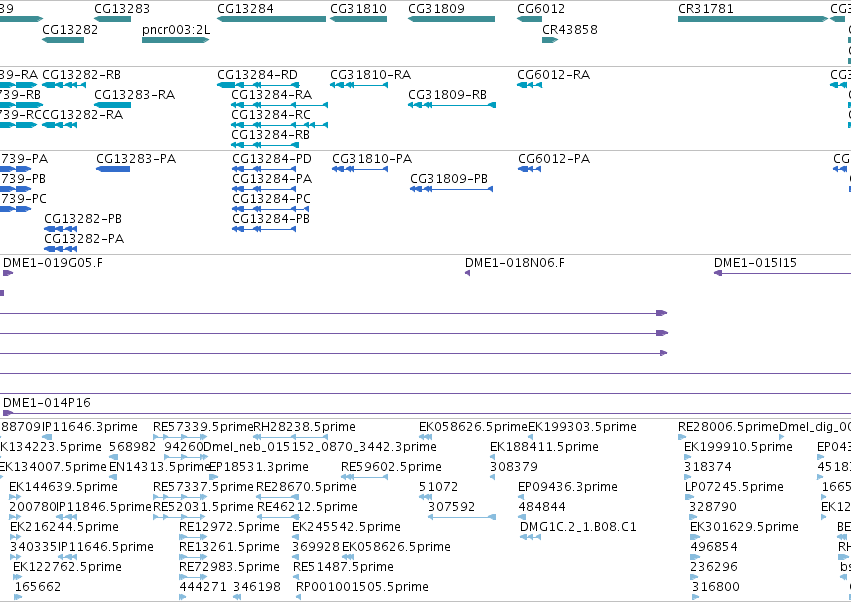Open the CG13282 gene in the top track
This screenshot has width=851, height=602.
tap(63, 40)
